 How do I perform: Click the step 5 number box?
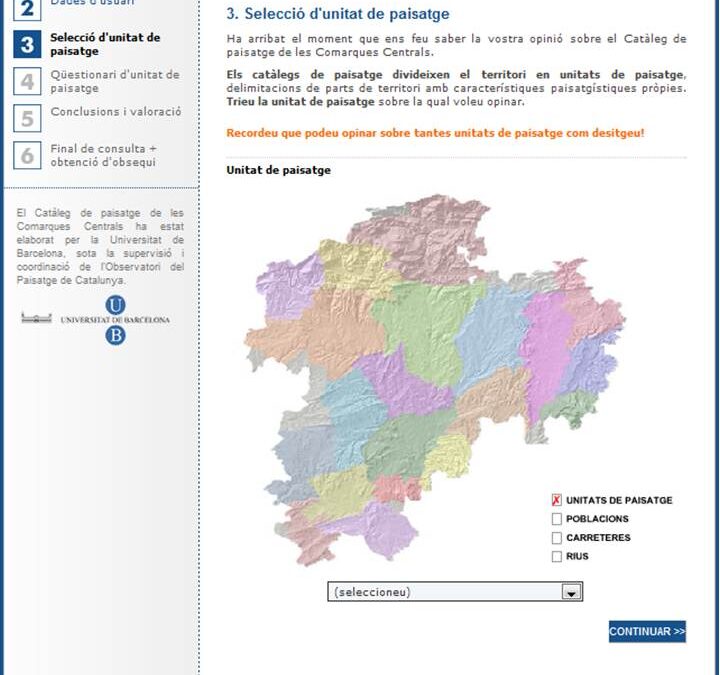pyautogui.click(x=27, y=118)
